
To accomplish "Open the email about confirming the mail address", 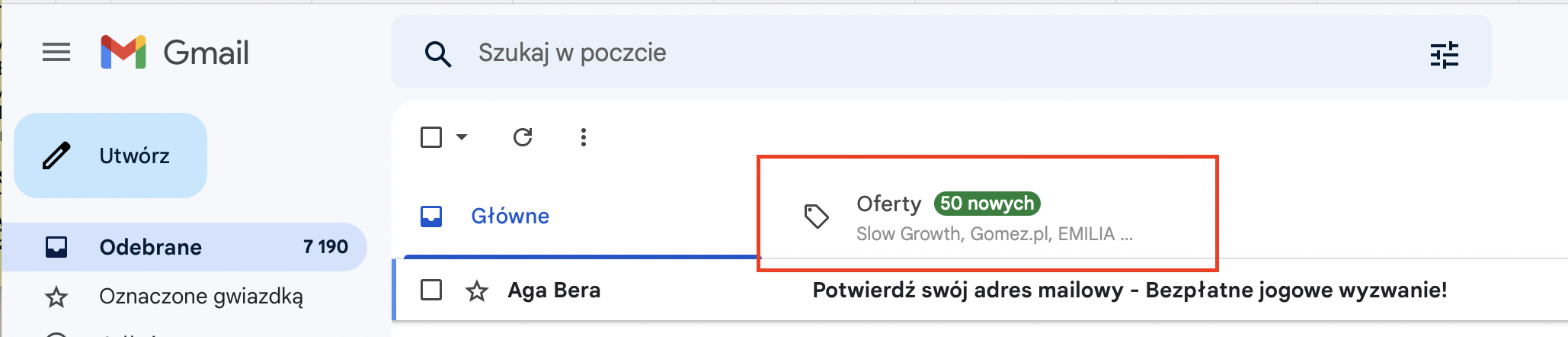I will (1129, 290).
